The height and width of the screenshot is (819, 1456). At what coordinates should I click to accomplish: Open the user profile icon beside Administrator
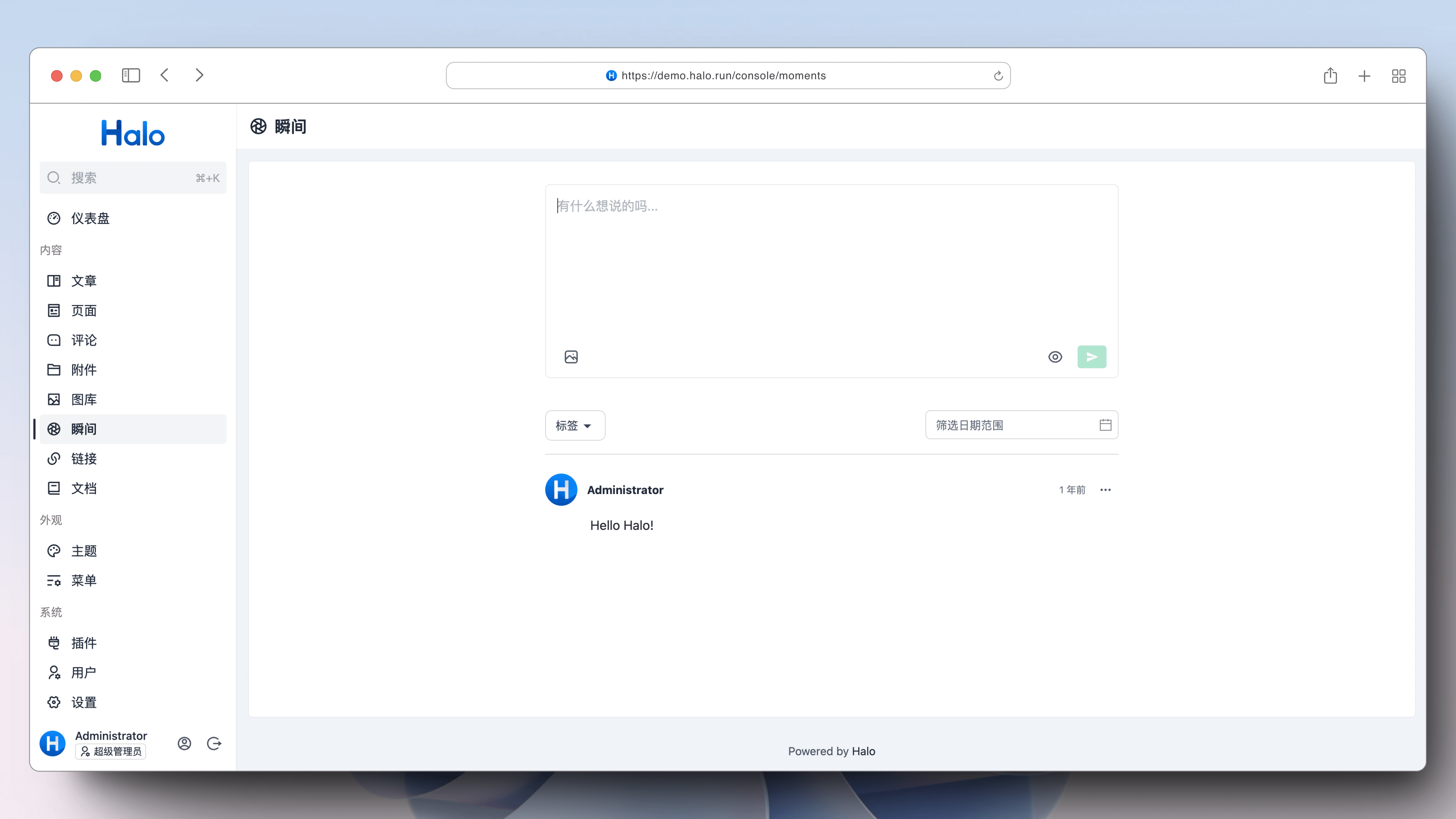184,743
